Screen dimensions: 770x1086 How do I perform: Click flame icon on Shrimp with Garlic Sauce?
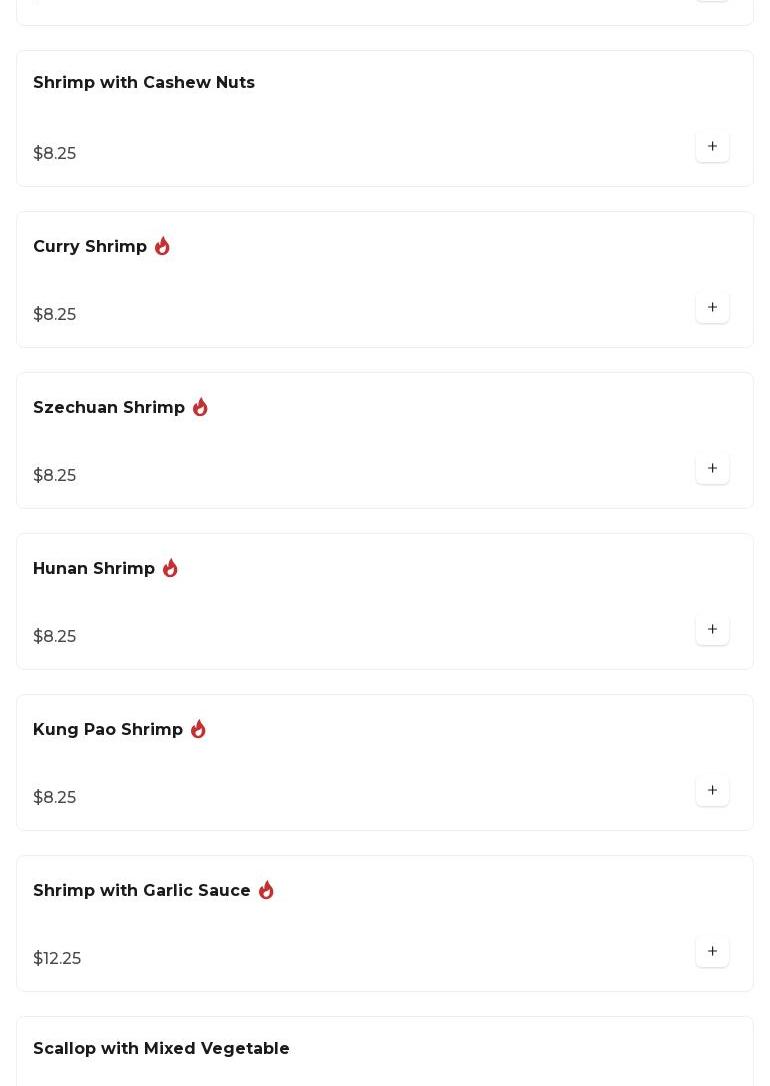coord(266,890)
